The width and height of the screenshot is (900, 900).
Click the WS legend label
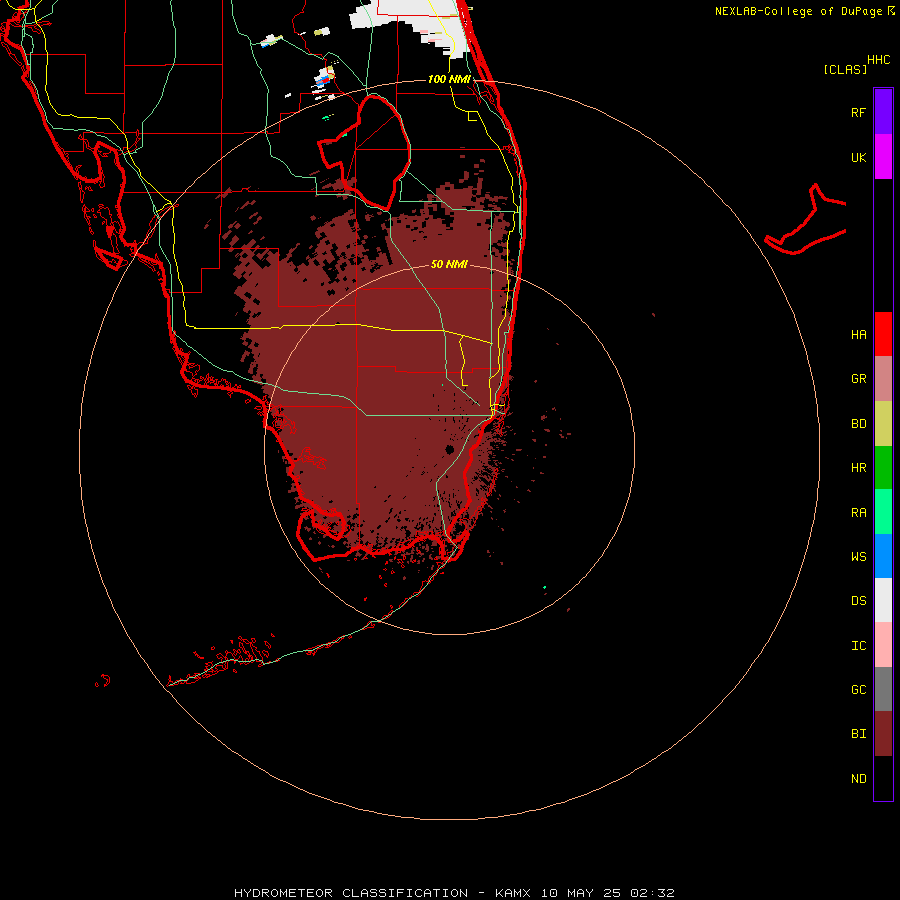pyautogui.click(x=858, y=556)
